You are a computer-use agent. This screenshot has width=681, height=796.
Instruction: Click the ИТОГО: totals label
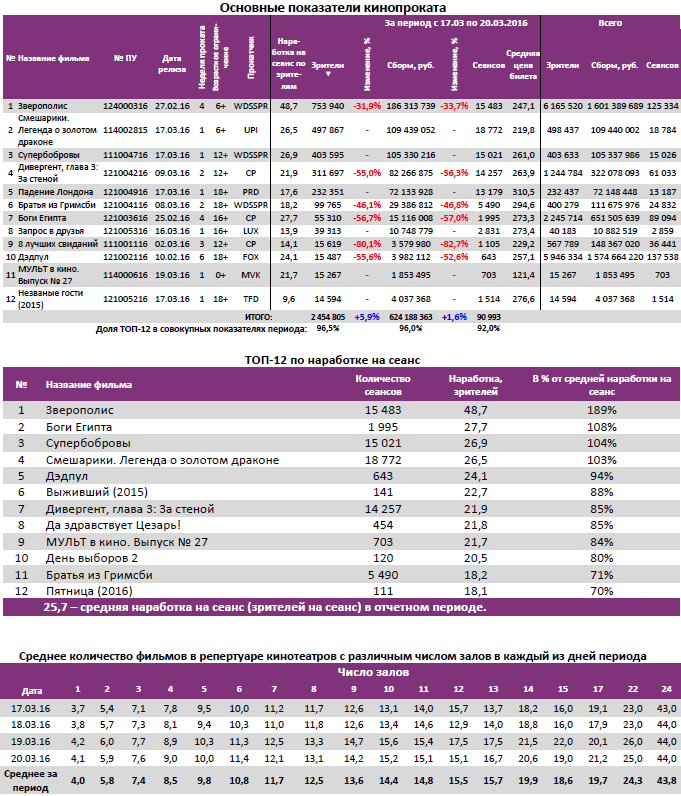(245, 315)
